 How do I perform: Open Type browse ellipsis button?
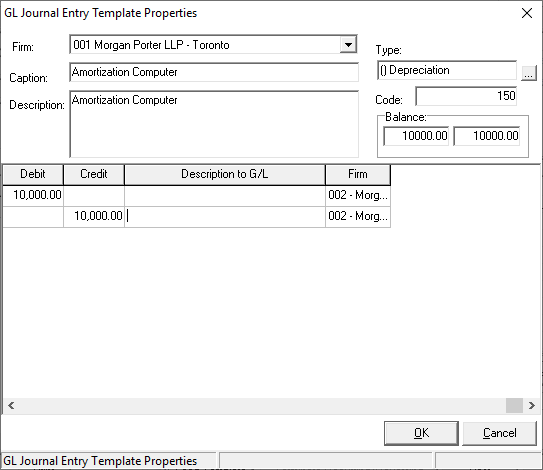[x=528, y=73]
